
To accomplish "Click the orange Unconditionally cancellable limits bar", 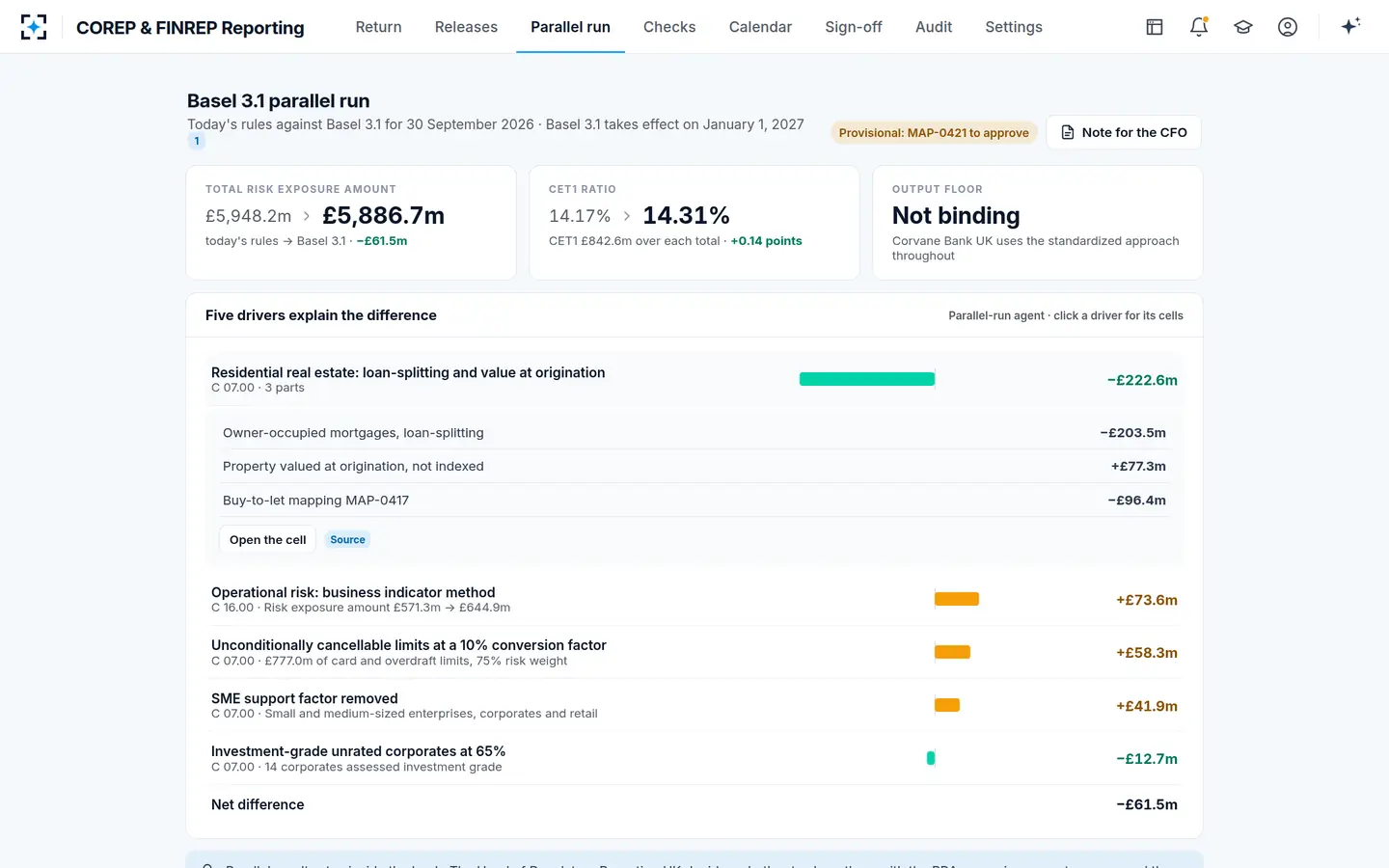I will tap(952, 652).
